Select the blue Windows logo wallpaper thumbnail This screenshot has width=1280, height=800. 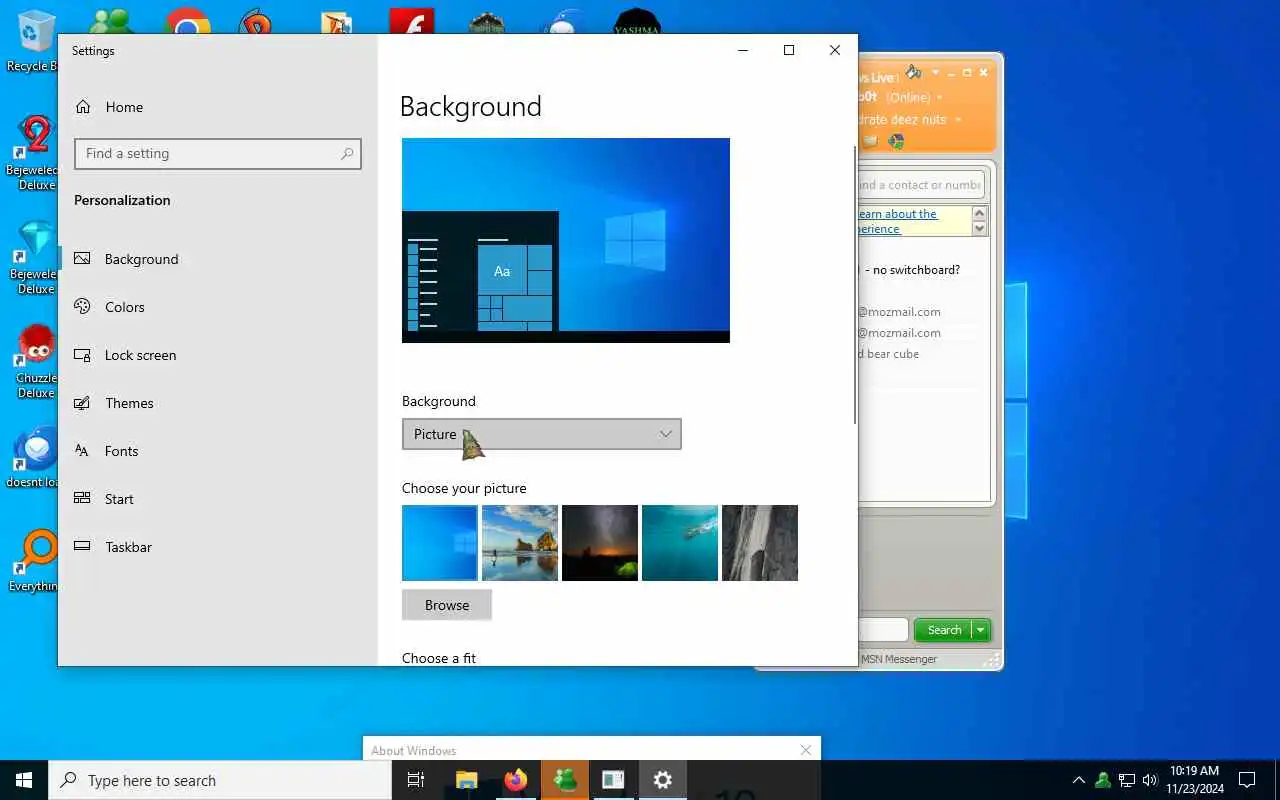440,543
